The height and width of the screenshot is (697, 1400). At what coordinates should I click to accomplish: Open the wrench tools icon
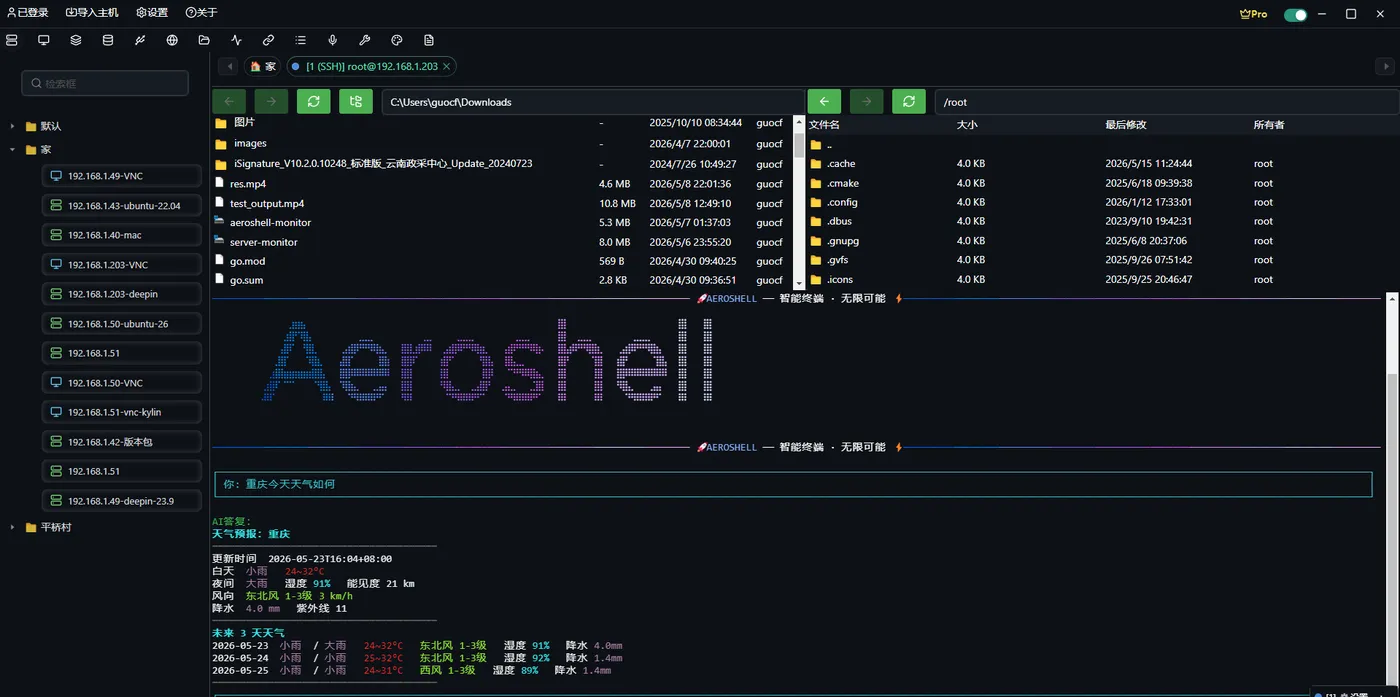point(364,40)
